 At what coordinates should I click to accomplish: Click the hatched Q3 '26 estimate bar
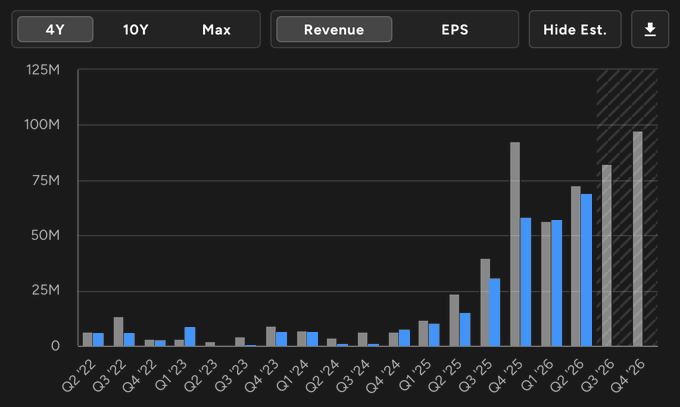pos(607,255)
